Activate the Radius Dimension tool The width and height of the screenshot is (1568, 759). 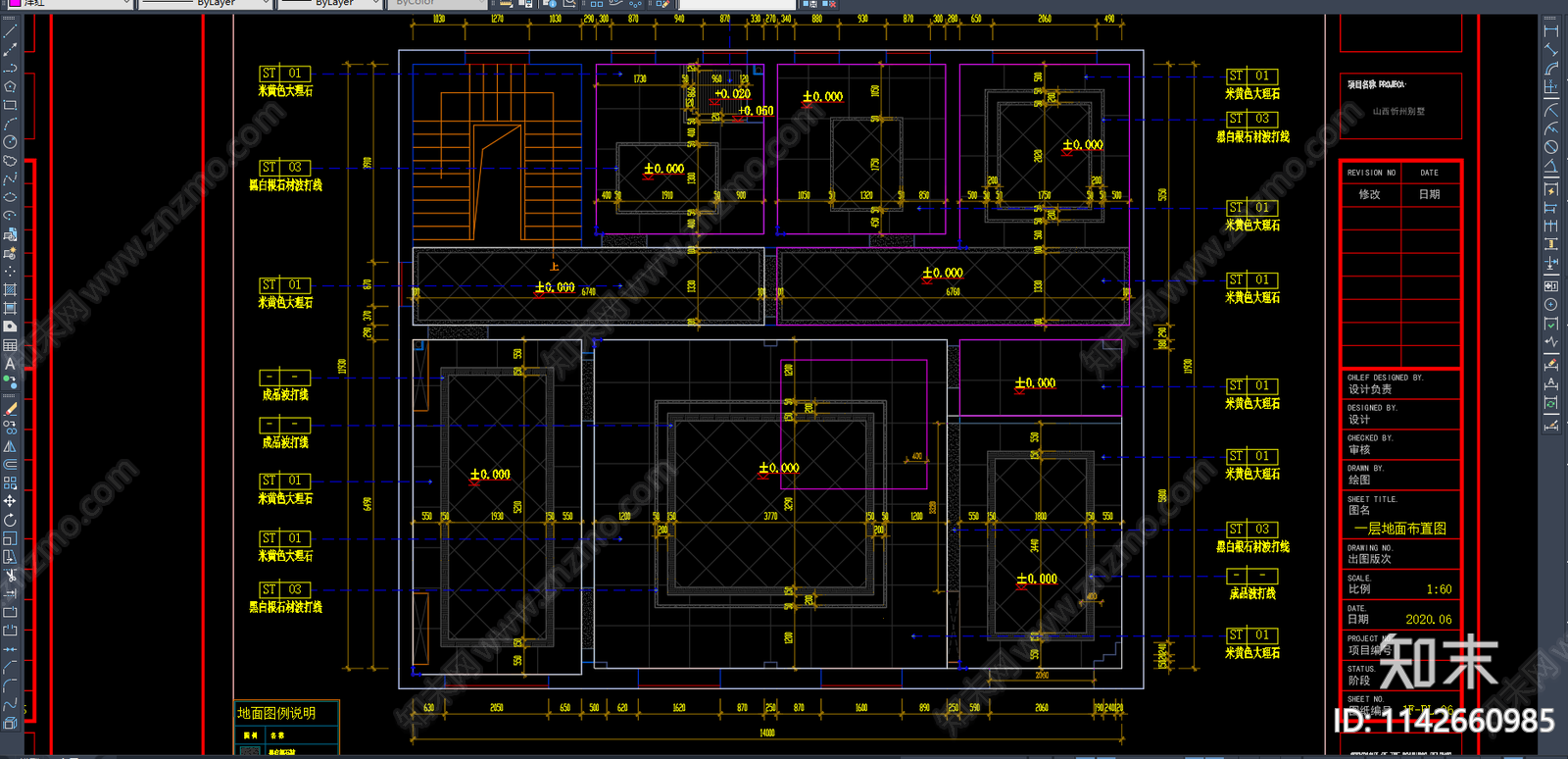coord(1551,110)
